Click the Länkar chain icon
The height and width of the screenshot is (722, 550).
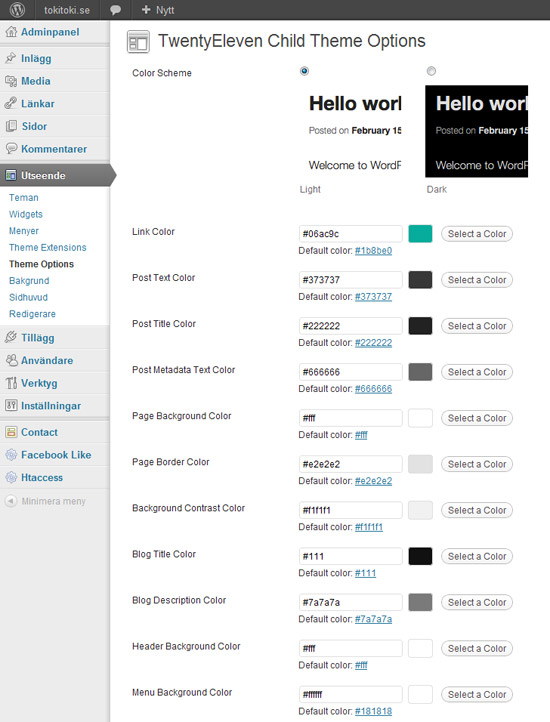11,103
